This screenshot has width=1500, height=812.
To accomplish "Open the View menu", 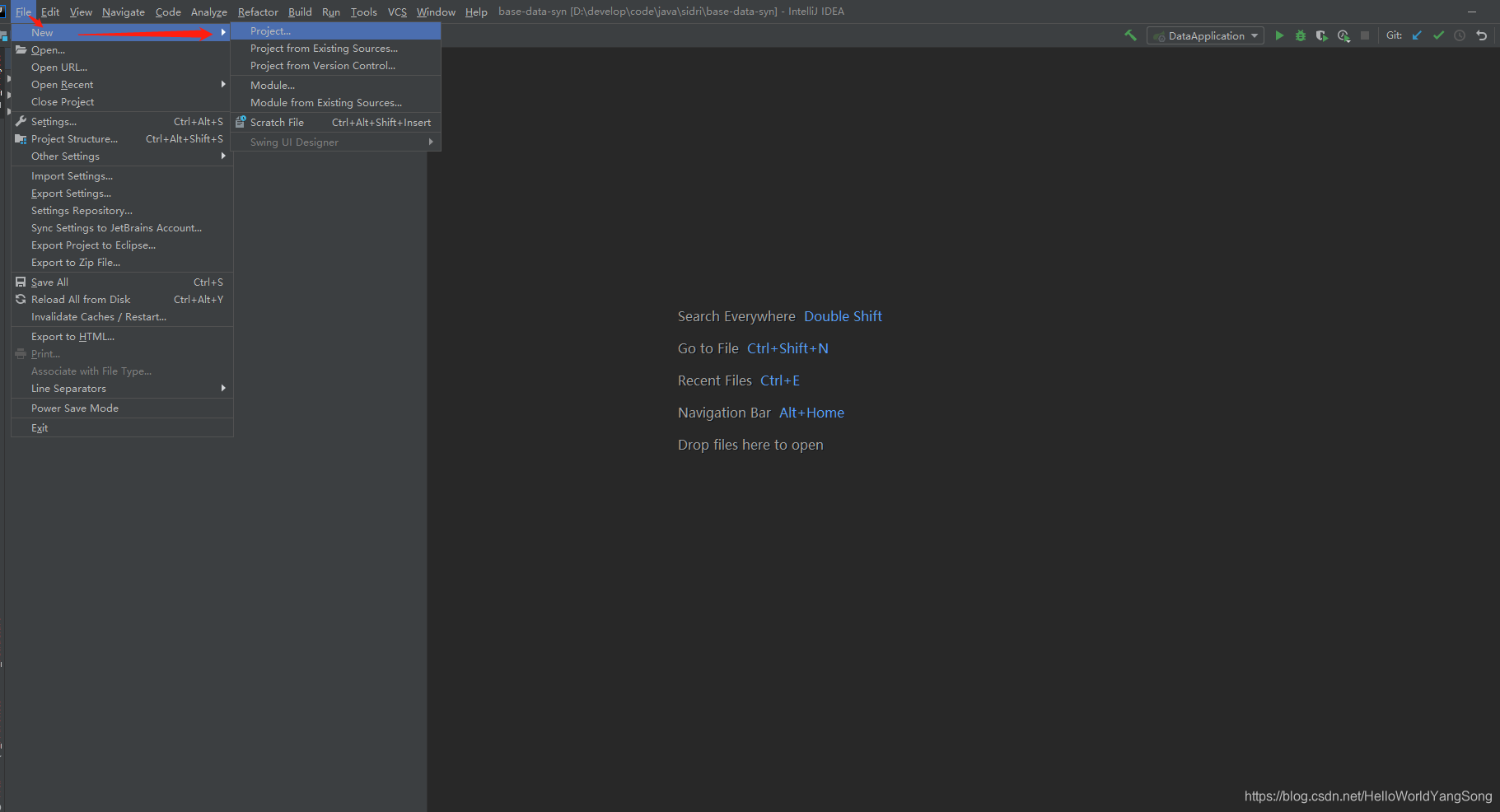I will point(81,12).
